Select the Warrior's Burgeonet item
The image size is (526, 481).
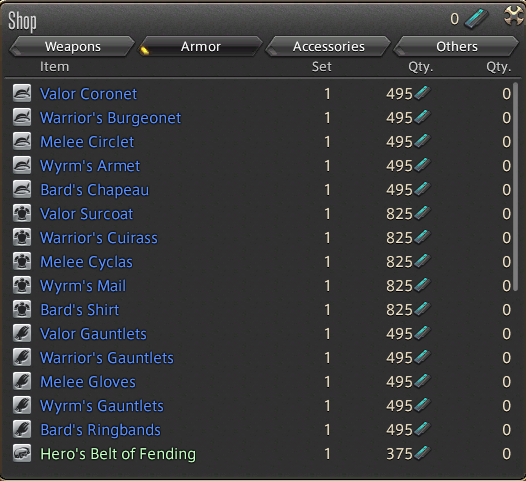click(110, 118)
